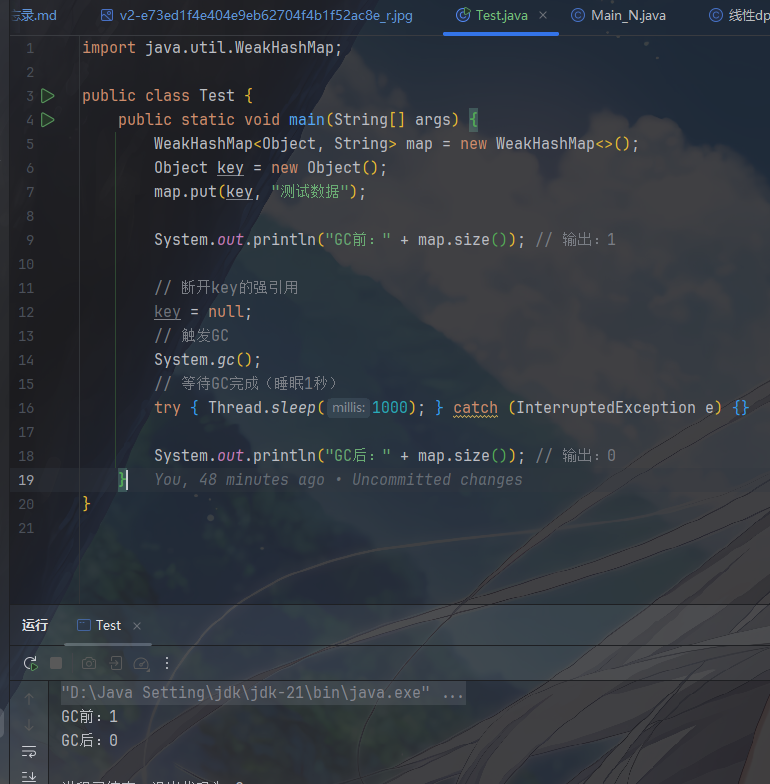The width and height of the screenshot is (770, 784).
Task: Toggle scroll to end of console
Action: [29, 776]
